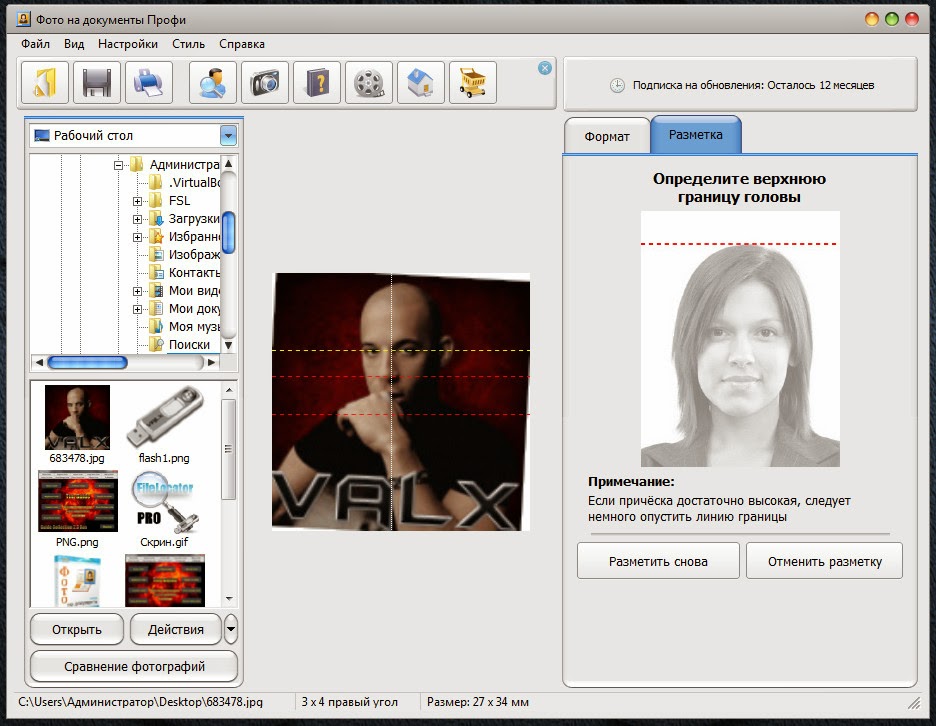Click the house toolbar icon
This screenshot has height=726, width=936.
pos(421,82)
